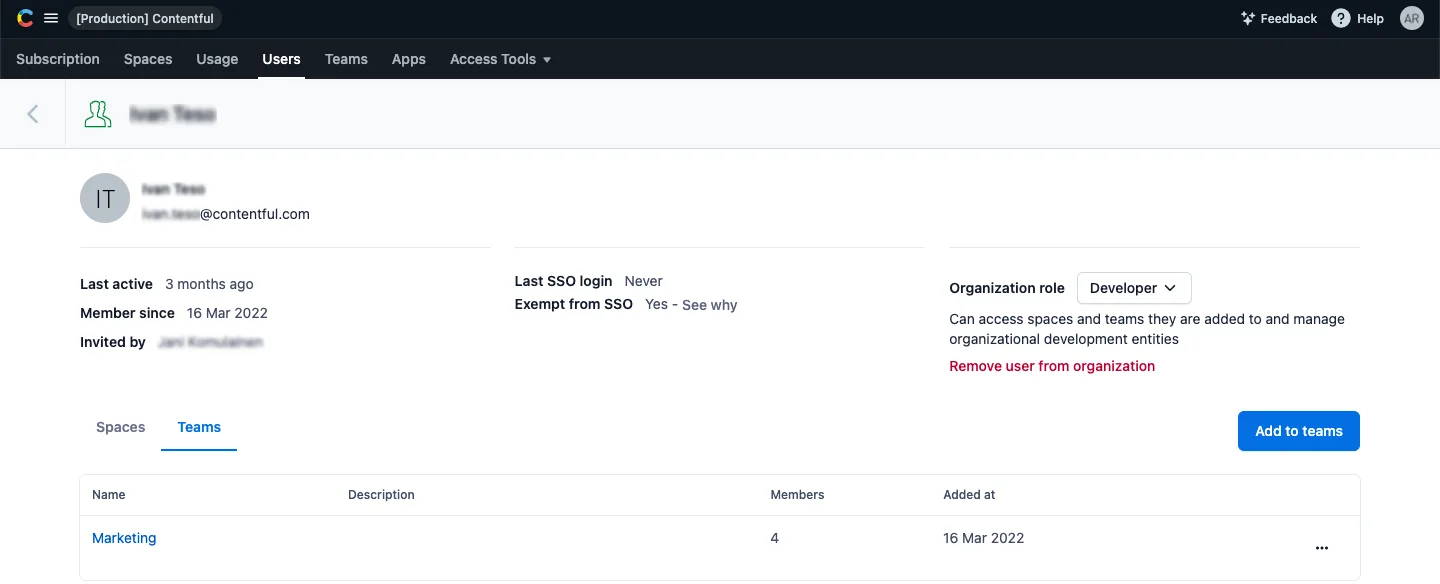
Task: Click the Feedback sparkle icon
Action: point(1248,18)
